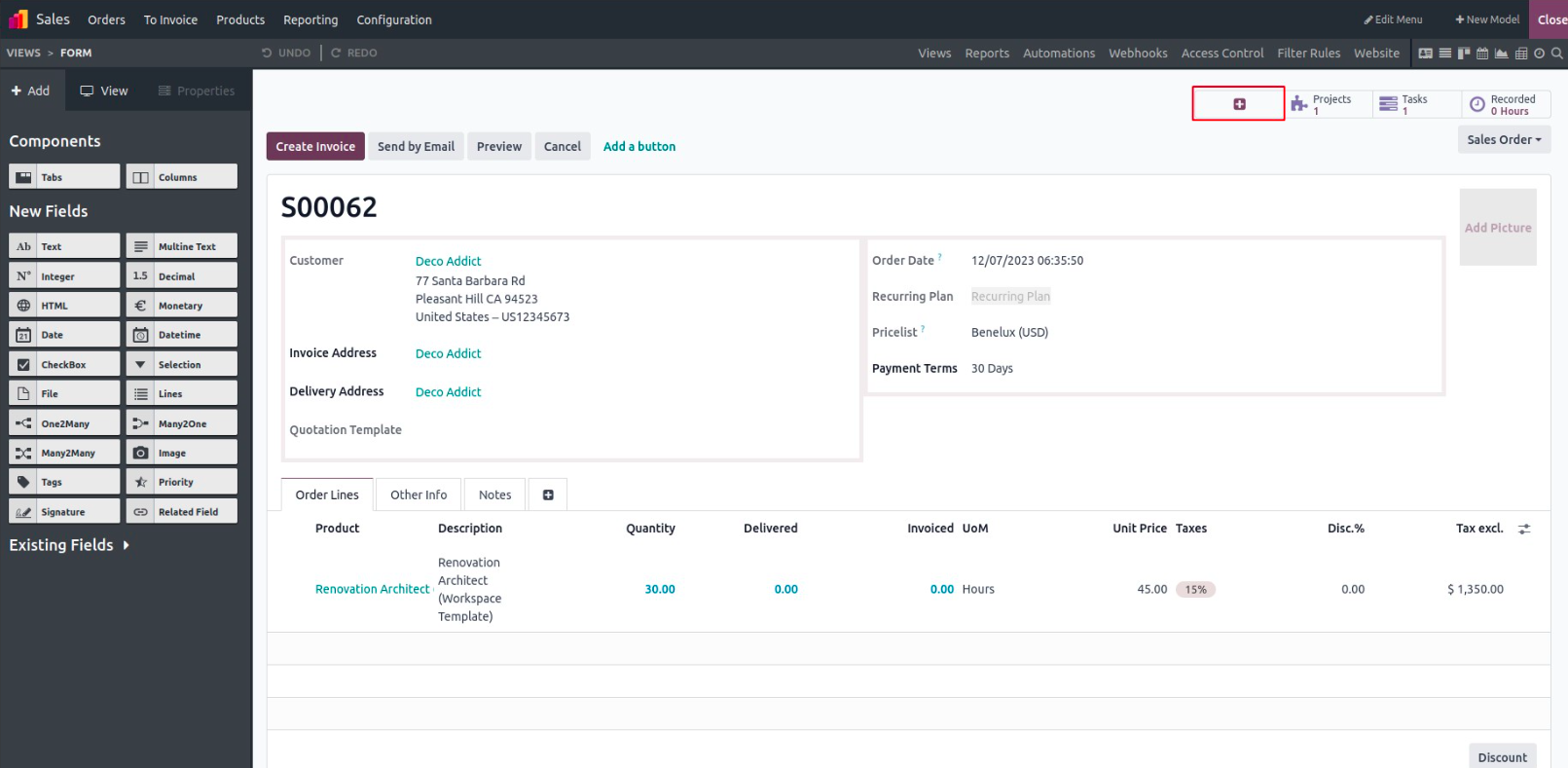Open the Calendar view icon
This screenshot has height=768, width=1568.
click(x=1482, y=54)
